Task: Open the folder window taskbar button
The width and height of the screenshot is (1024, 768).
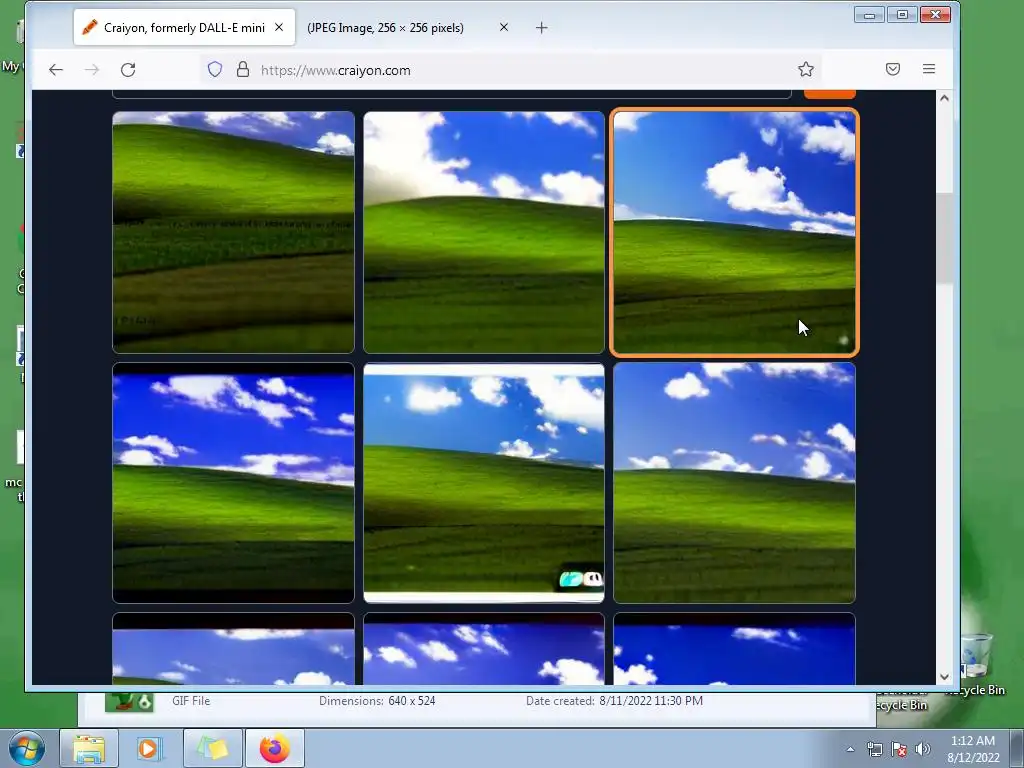Action: click(x=213, y=748)
